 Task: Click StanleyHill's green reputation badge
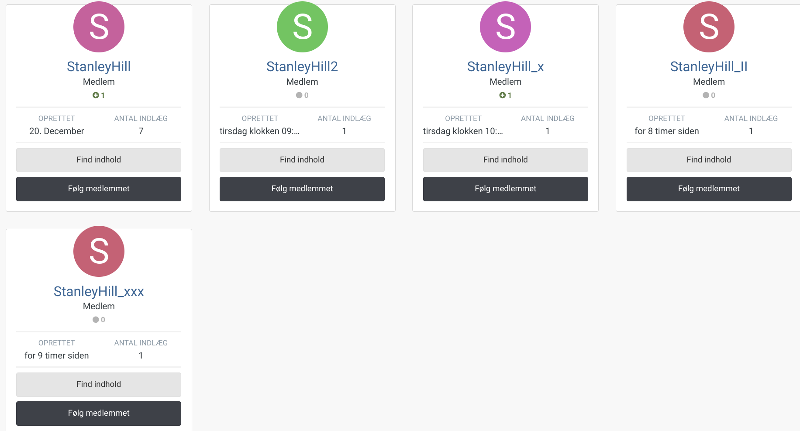click(98, 95)
